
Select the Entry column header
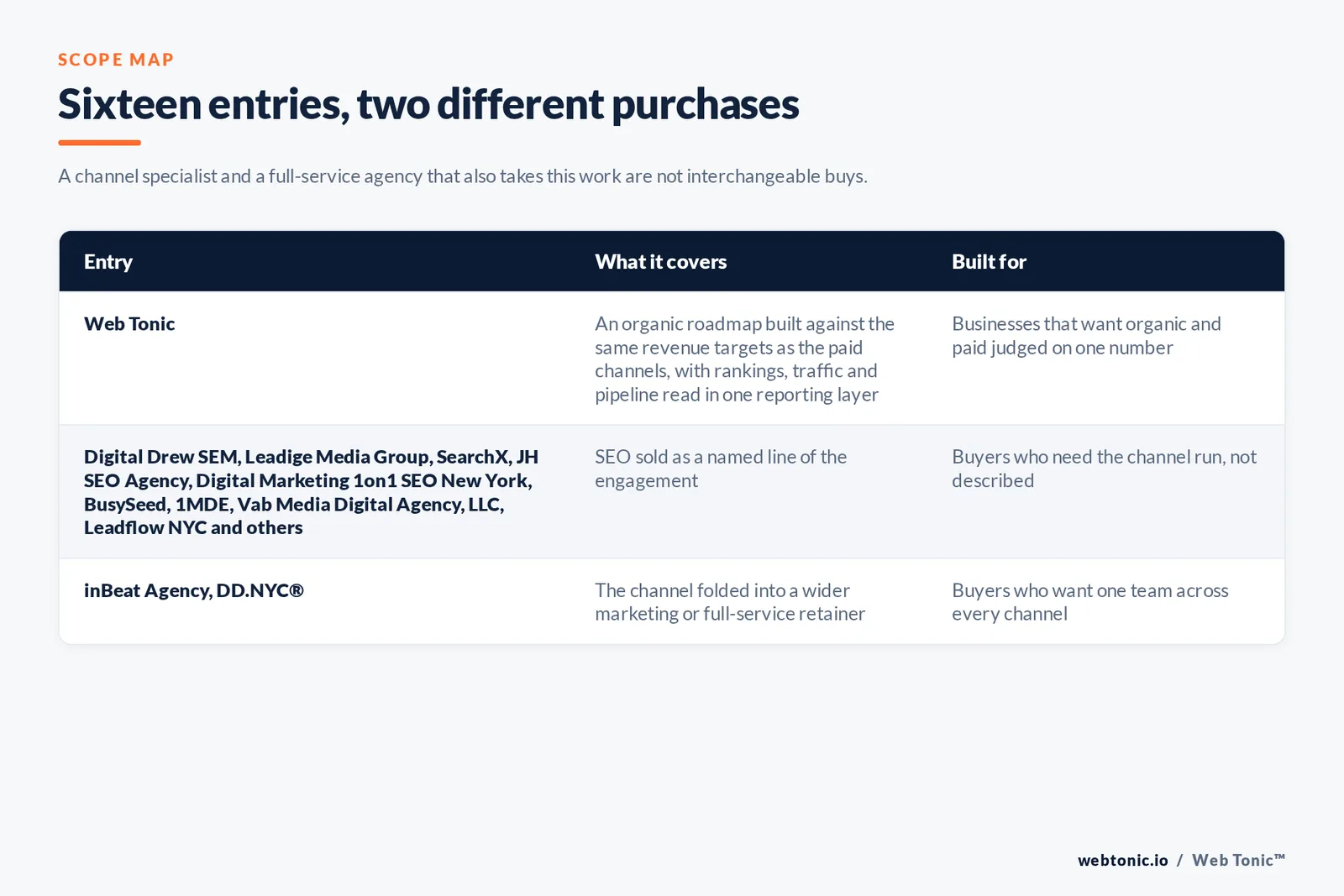[108, 262]
